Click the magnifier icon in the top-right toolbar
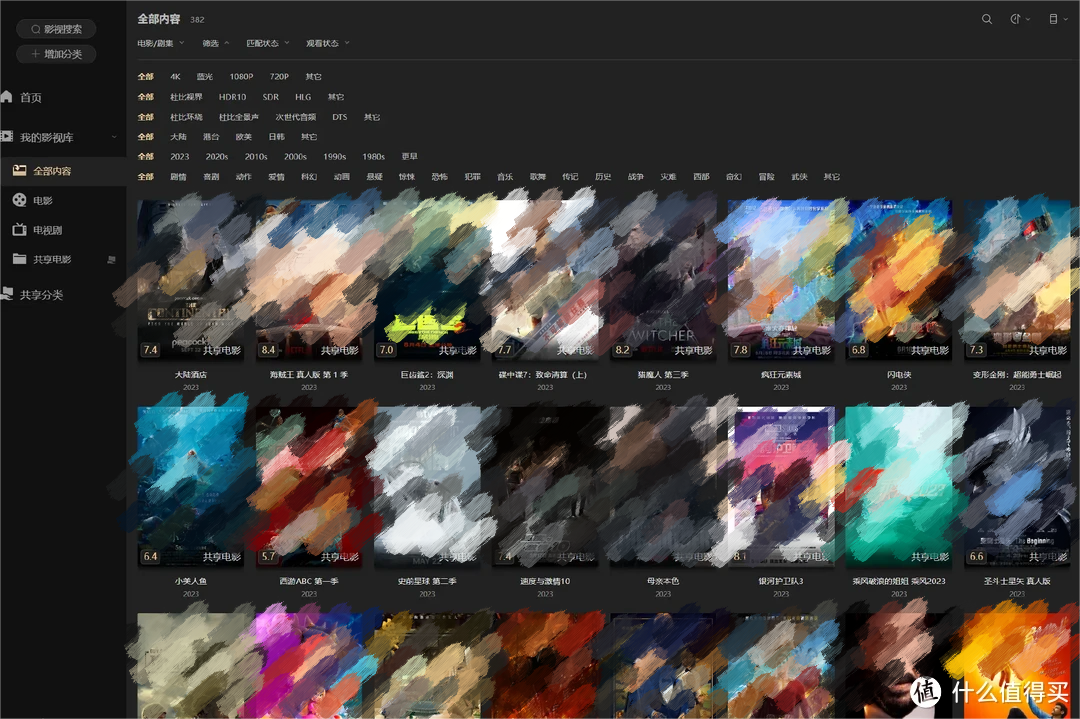The image size is (1080, 719). pyautogui.click(x=986, y=19)
